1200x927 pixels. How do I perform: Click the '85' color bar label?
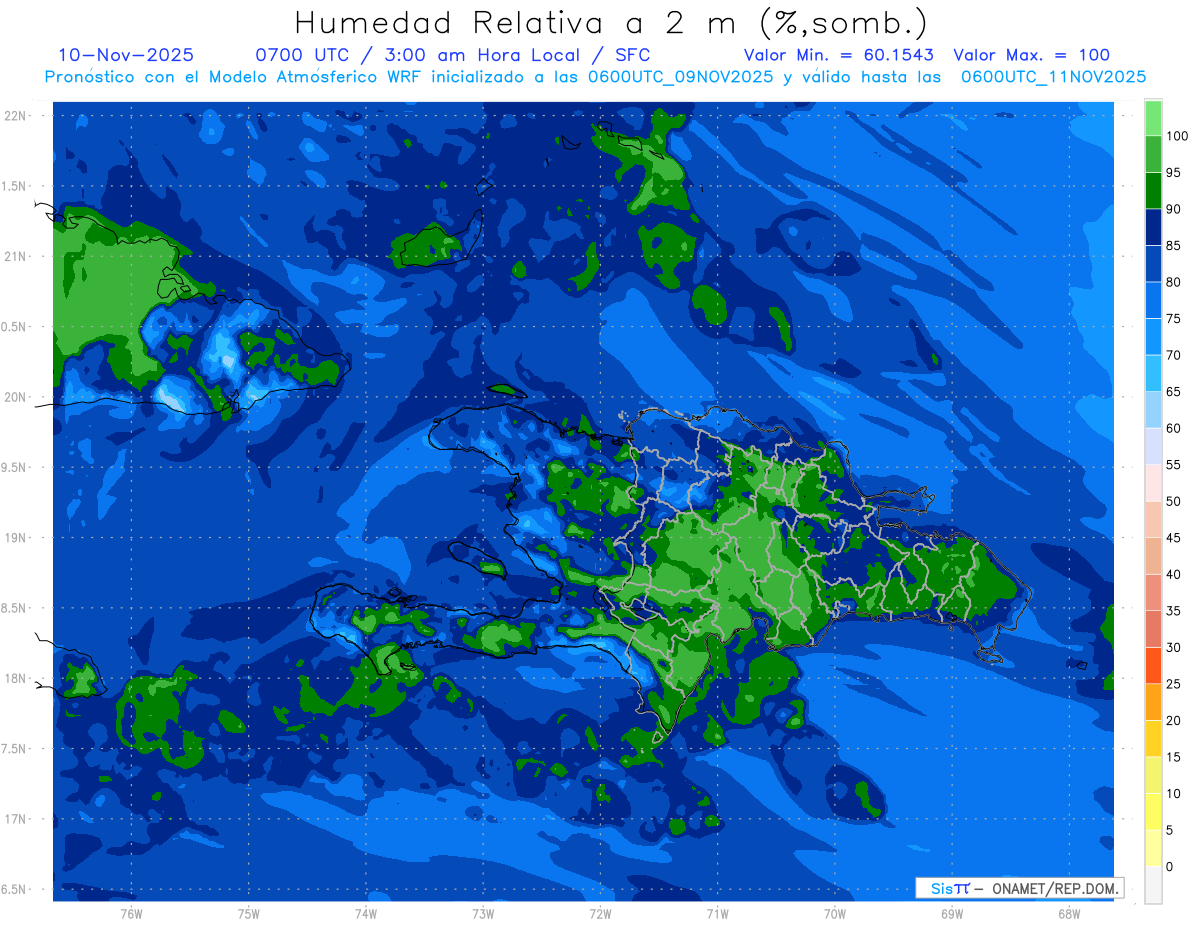click(1173, 246)
